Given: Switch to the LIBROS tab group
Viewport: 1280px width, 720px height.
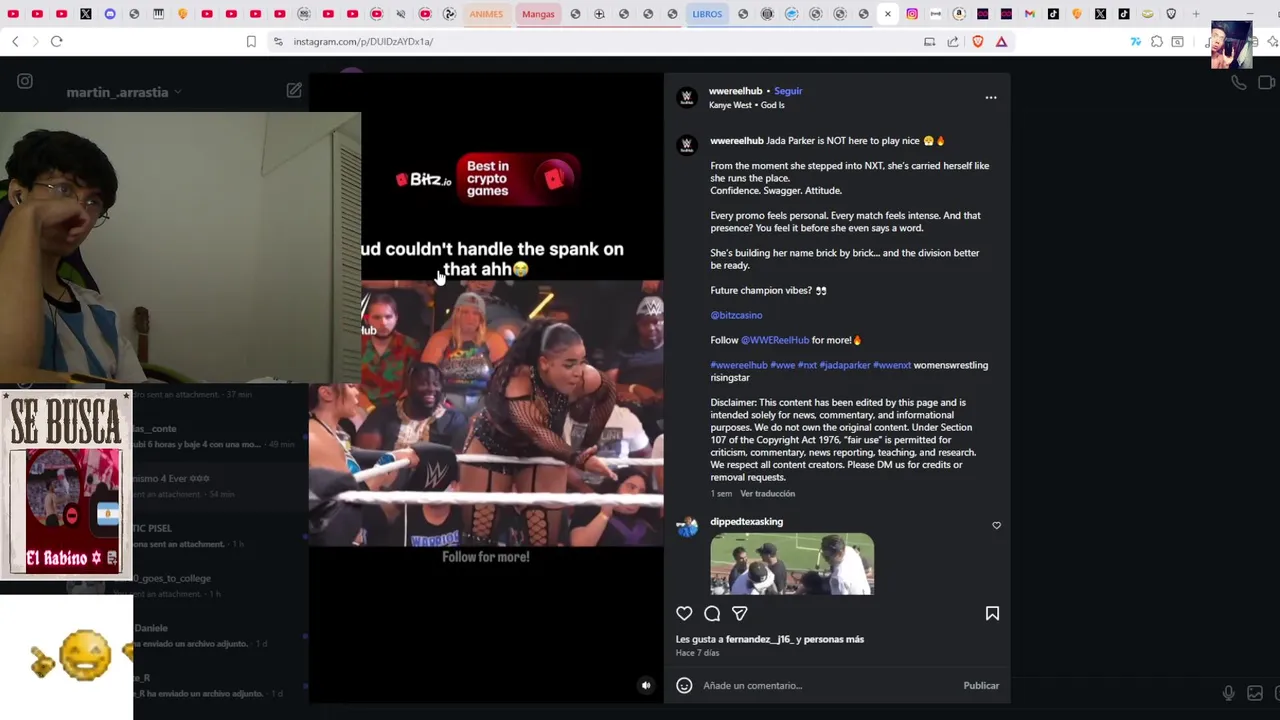Looking at the screenshot, I should tap(707, 14).
